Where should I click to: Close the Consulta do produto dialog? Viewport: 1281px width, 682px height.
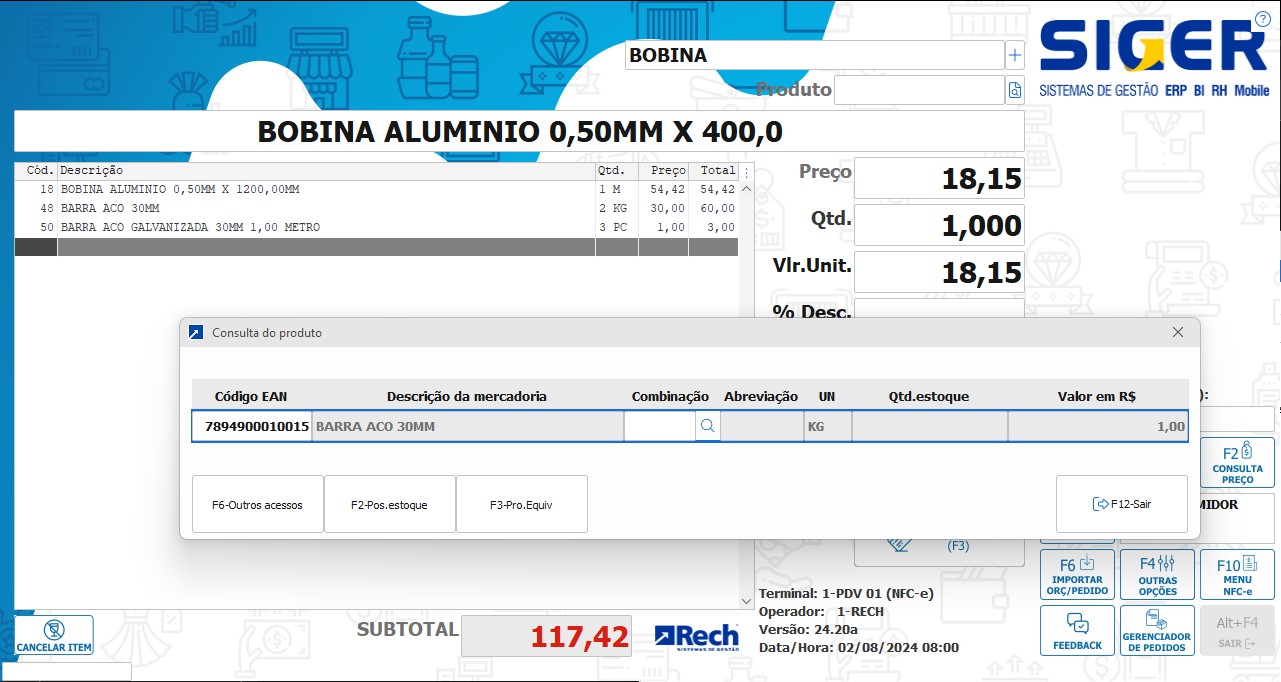pos(1178,332)
